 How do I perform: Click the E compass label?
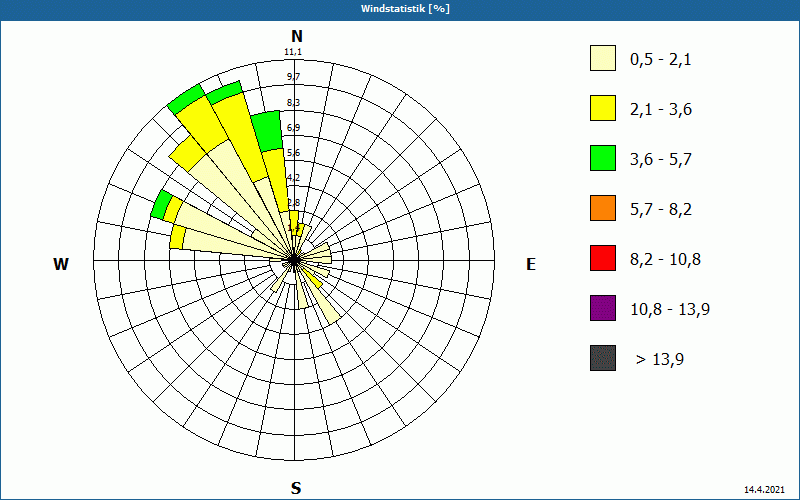pos(531,264)
